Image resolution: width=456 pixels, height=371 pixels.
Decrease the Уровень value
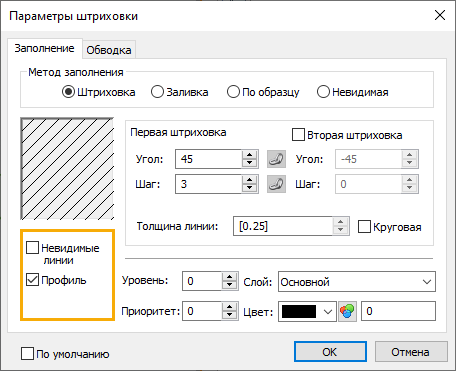coord(230,286)
